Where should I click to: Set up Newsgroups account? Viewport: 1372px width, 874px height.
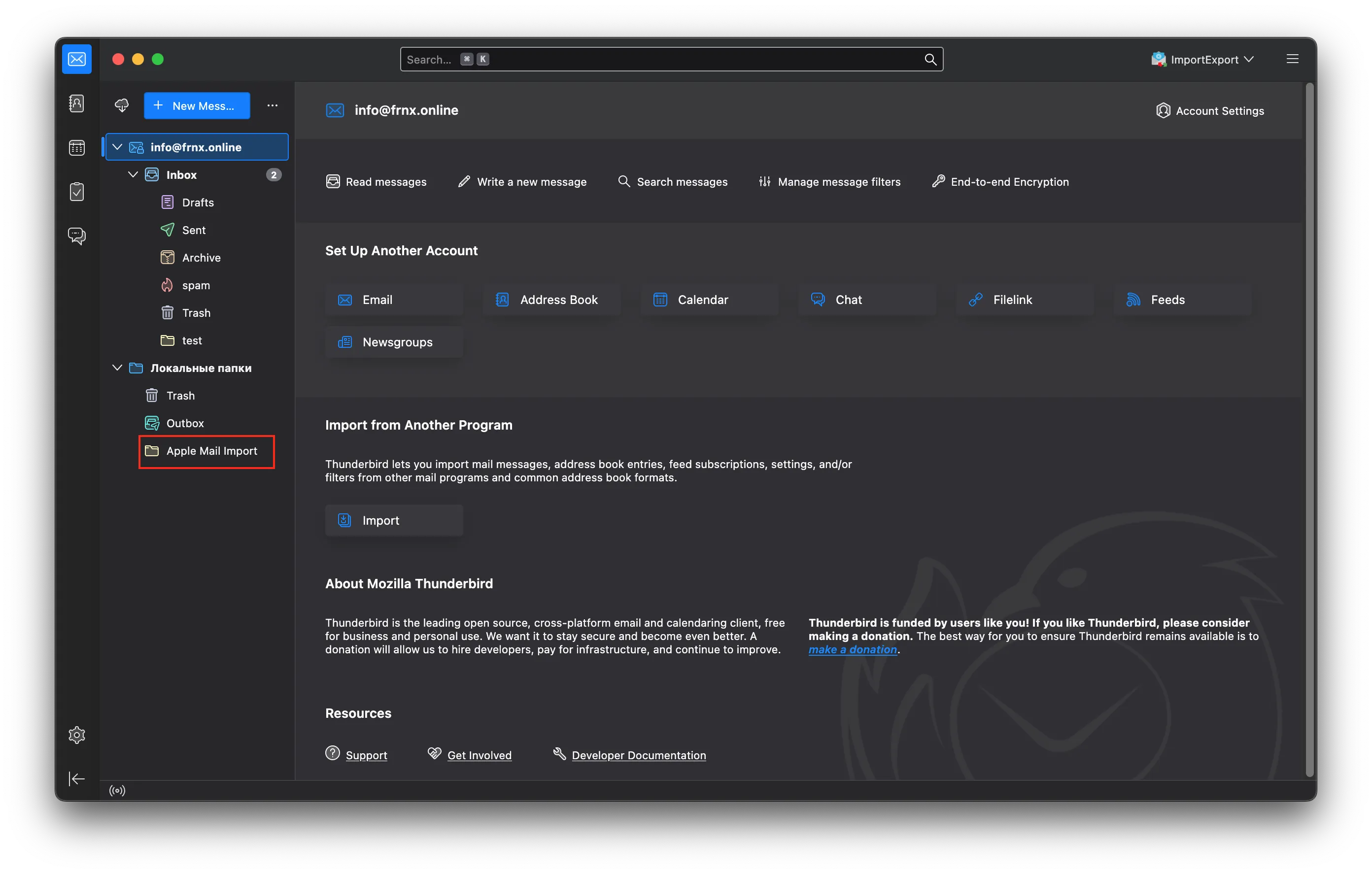coord(394,342)
